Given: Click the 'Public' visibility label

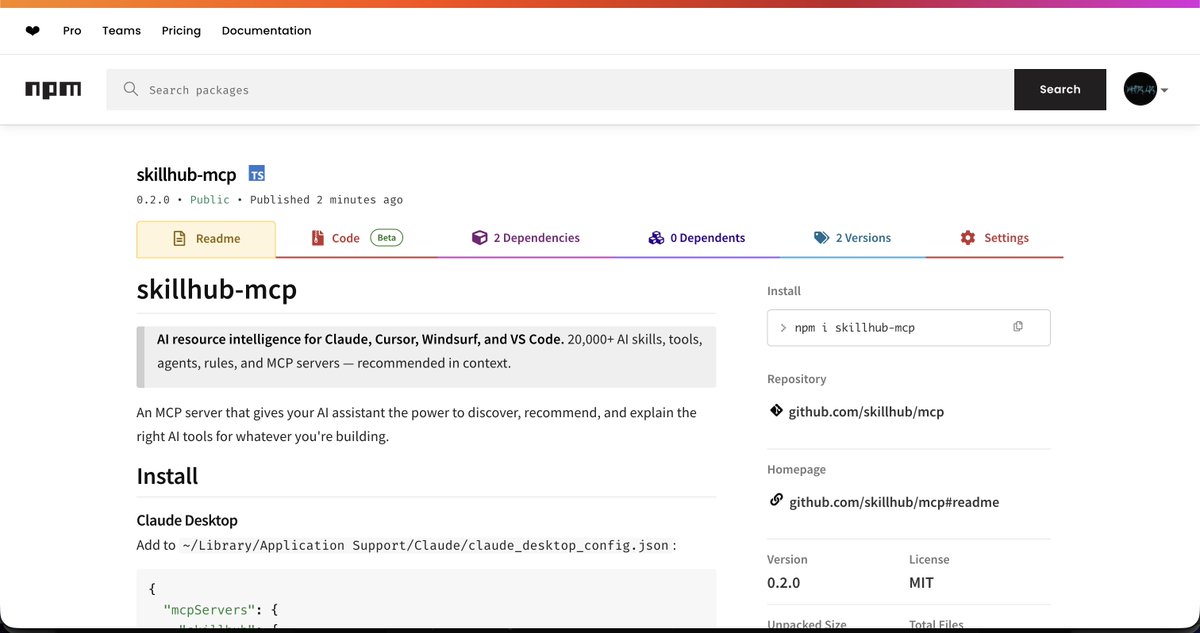Looking at the screenshot, I should click(210, 199).
